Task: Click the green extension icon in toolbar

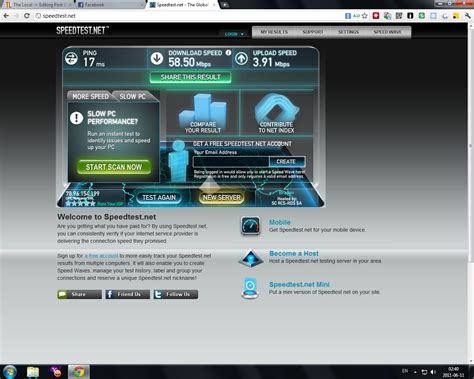Action: pos(422,16)
